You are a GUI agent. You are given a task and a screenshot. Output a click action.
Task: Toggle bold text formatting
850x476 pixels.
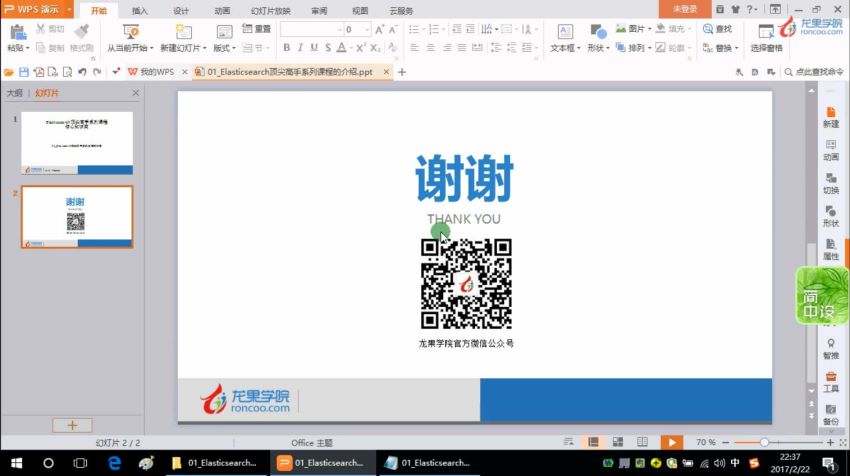pos(285,47)
